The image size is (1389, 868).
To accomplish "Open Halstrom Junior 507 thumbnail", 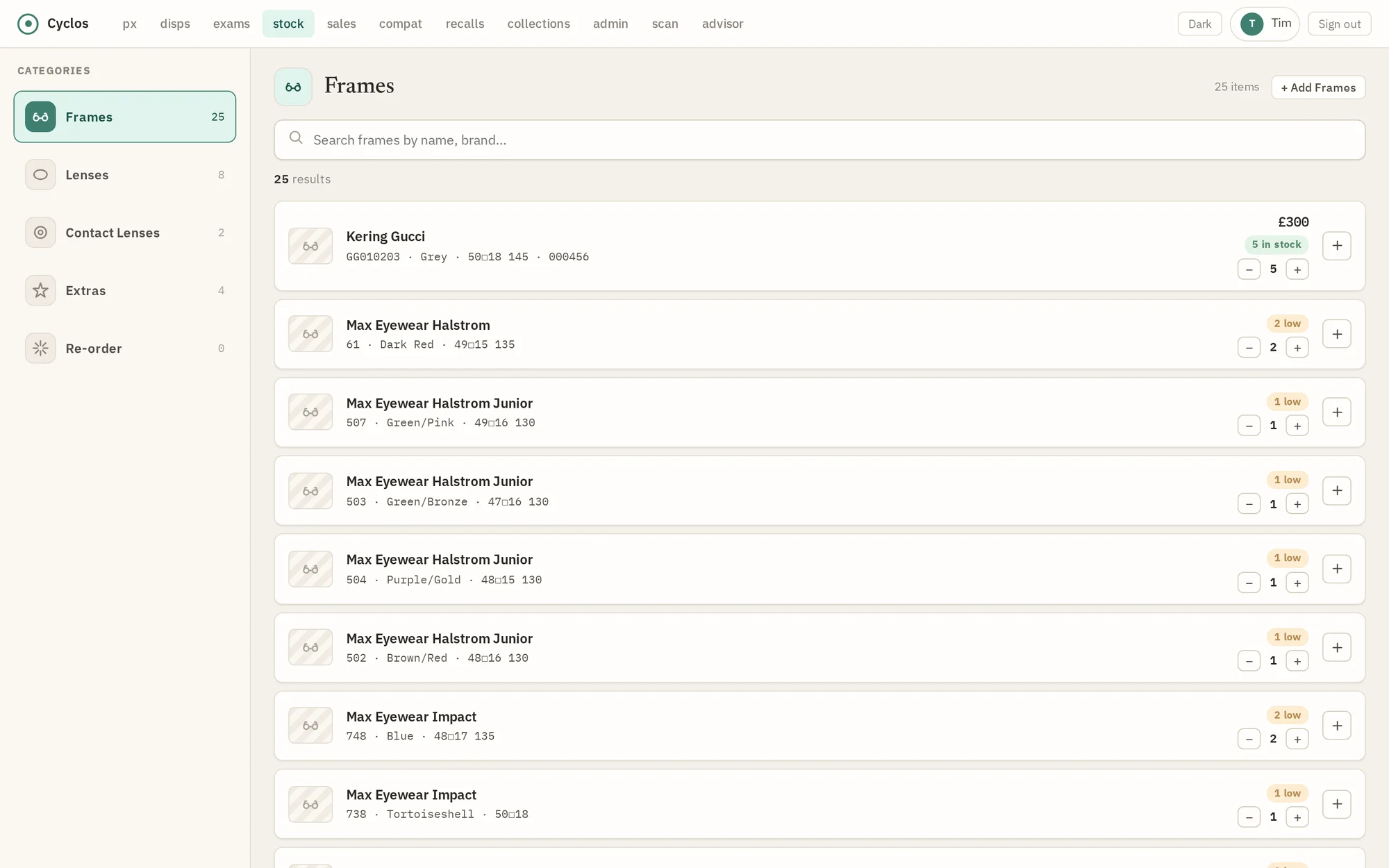I will coord(310,412).
